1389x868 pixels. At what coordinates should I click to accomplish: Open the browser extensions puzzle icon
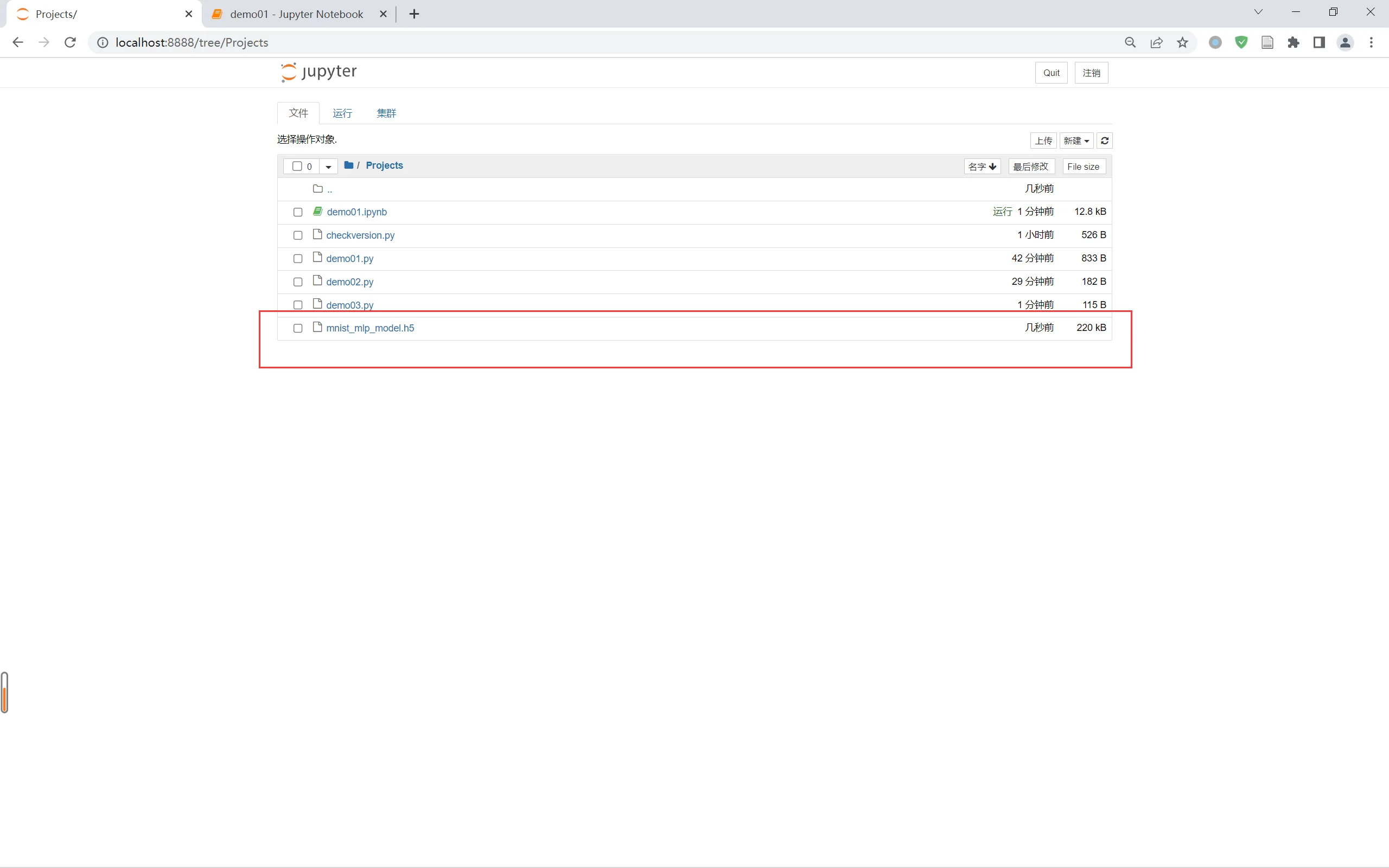pyautogui.click(x=1293, y=42)
